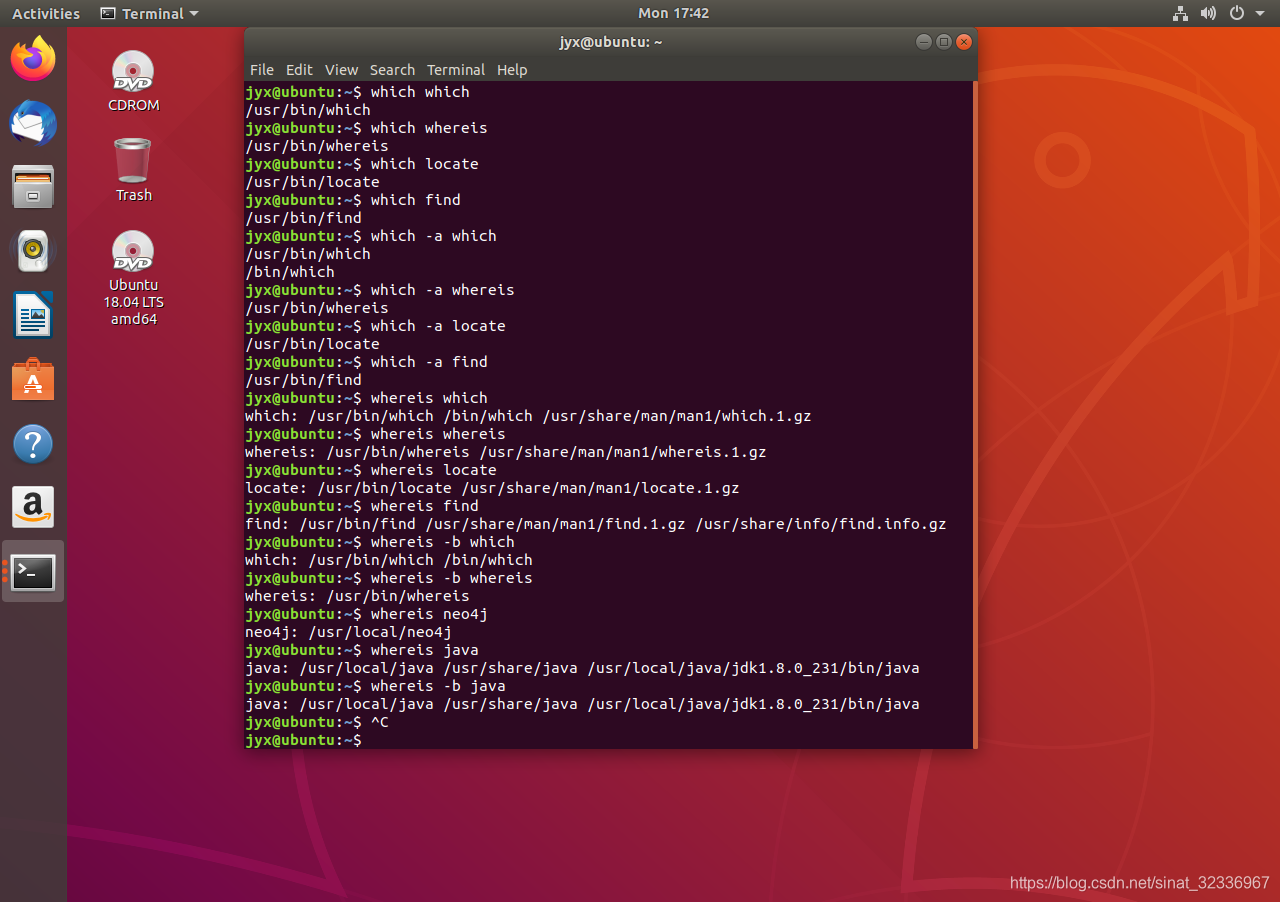Open Firefox from the dock
Viewport: 1280px width, 902px height.
[33, 59]
